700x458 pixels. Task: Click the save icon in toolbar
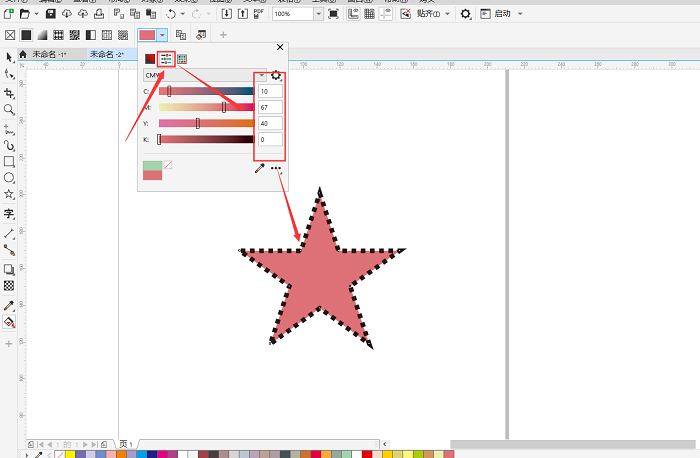[53, 15]
